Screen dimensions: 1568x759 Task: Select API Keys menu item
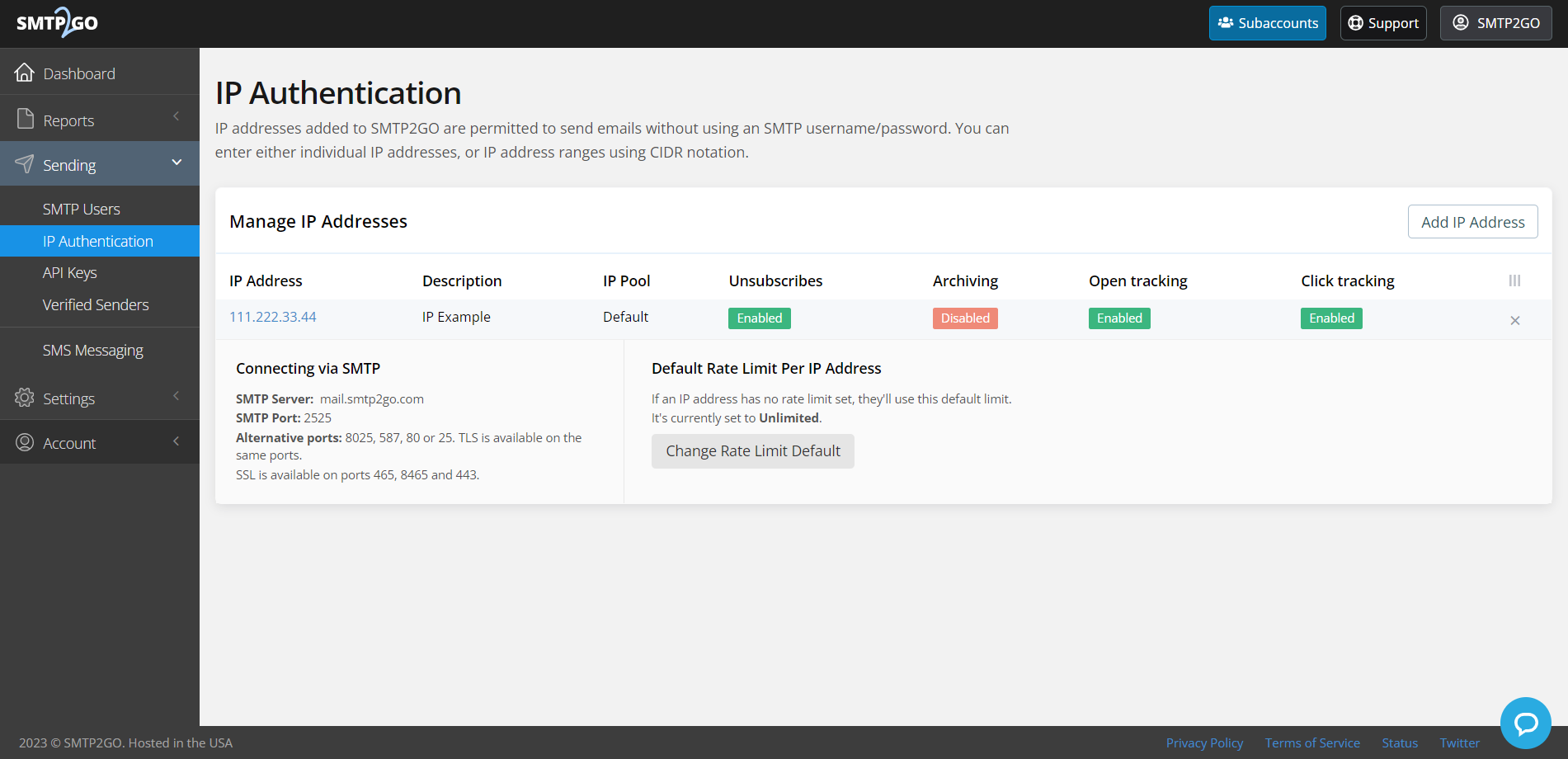(69, 273)
